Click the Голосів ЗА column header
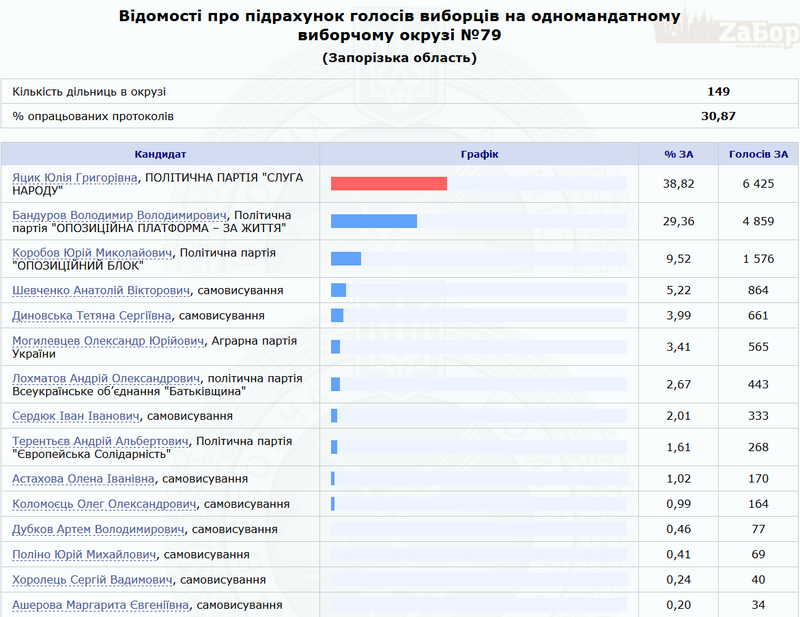The height and width of the screenshot is (617, 800). (x=758, y=153)
